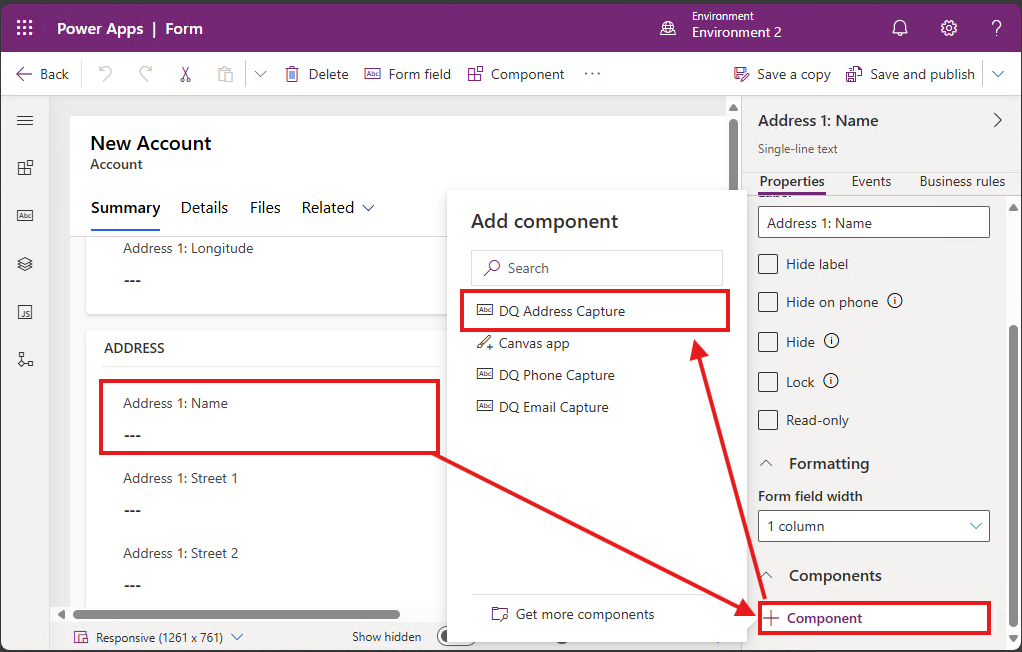This screenshot has width=1022, height=652.
Task: Expand the Save and publish dropdown arrow
Action: [998, 74]
